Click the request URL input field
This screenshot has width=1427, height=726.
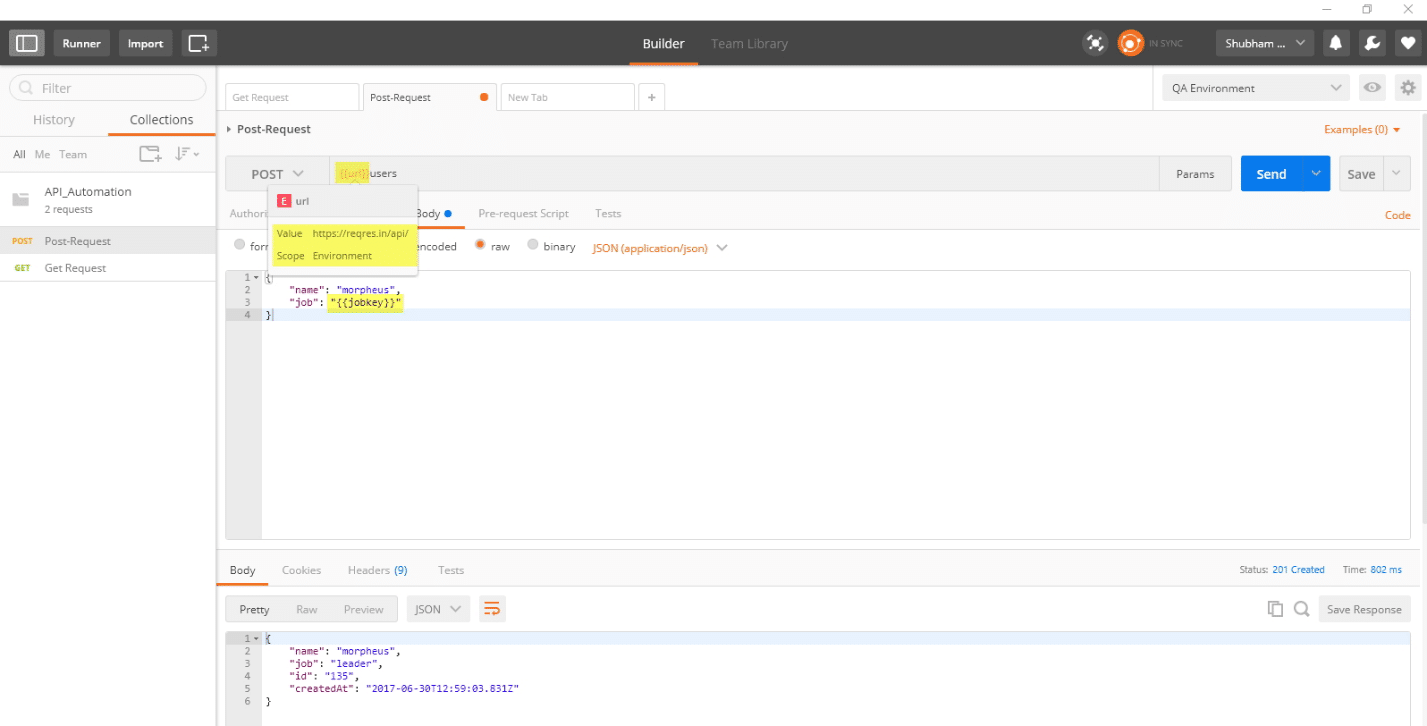click(x=745, y=174)
